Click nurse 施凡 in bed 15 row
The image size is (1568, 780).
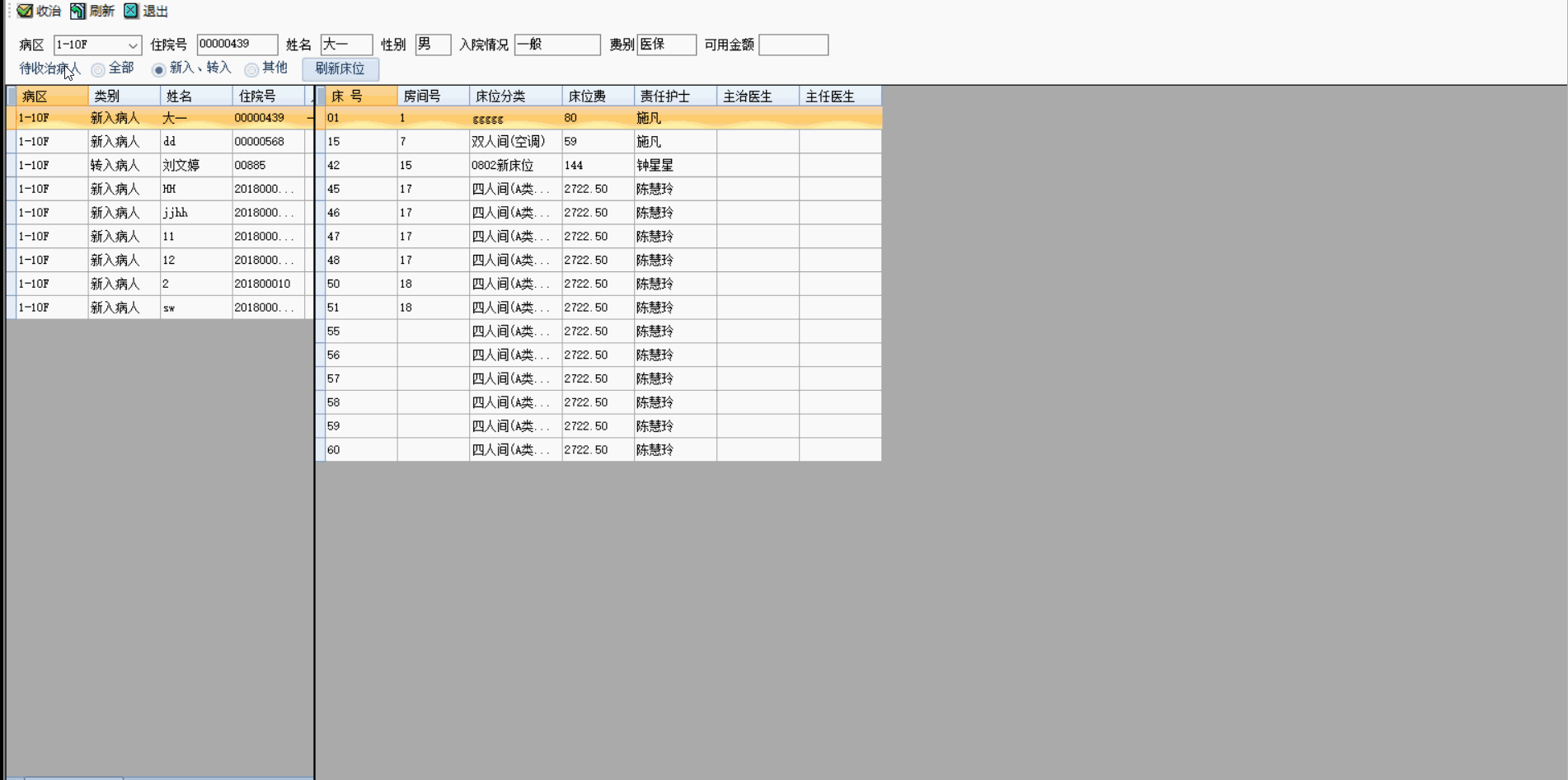pyautogui.click(x=676, y=142)
